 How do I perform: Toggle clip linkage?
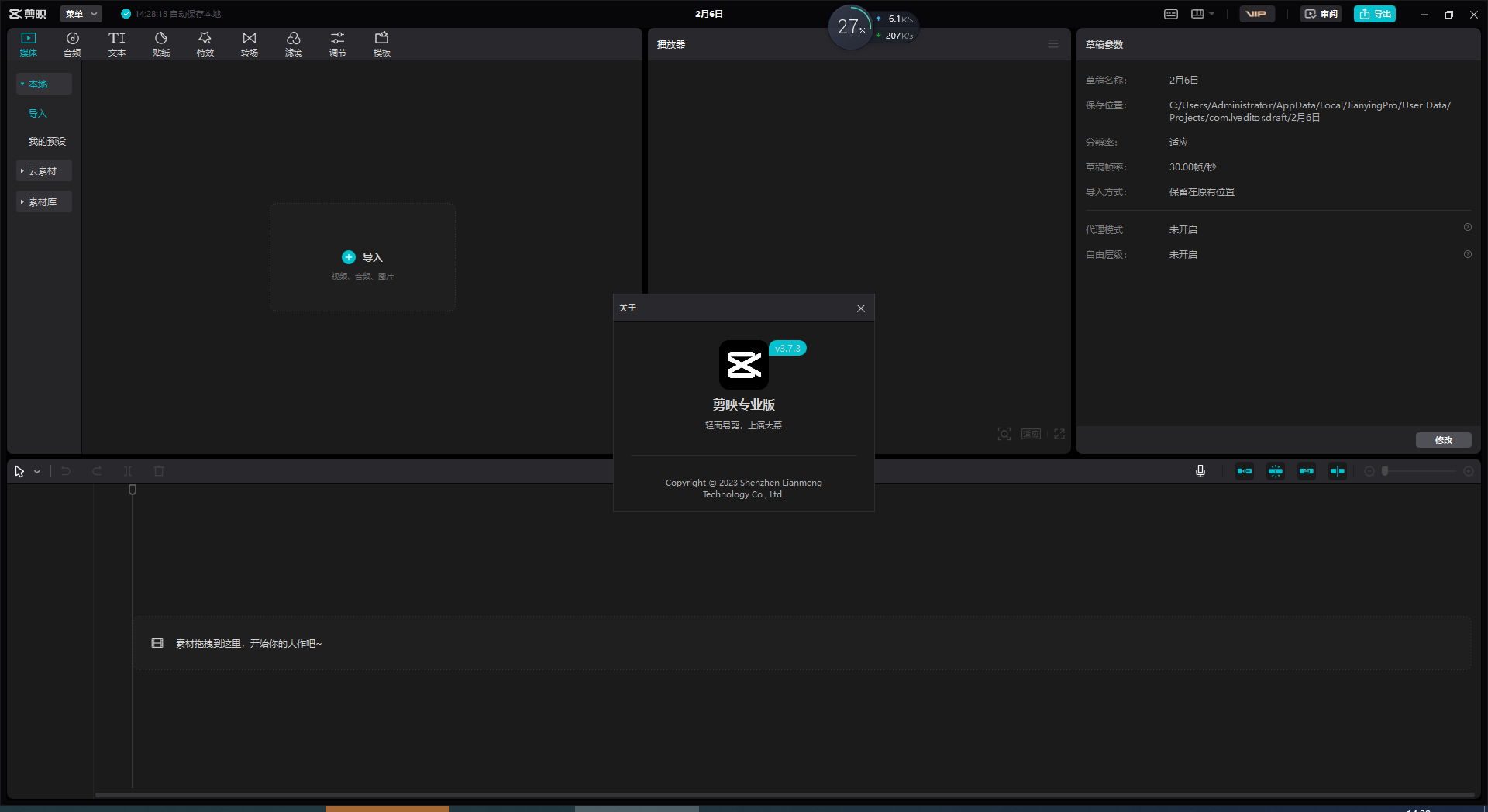[x=1307, y=471]
